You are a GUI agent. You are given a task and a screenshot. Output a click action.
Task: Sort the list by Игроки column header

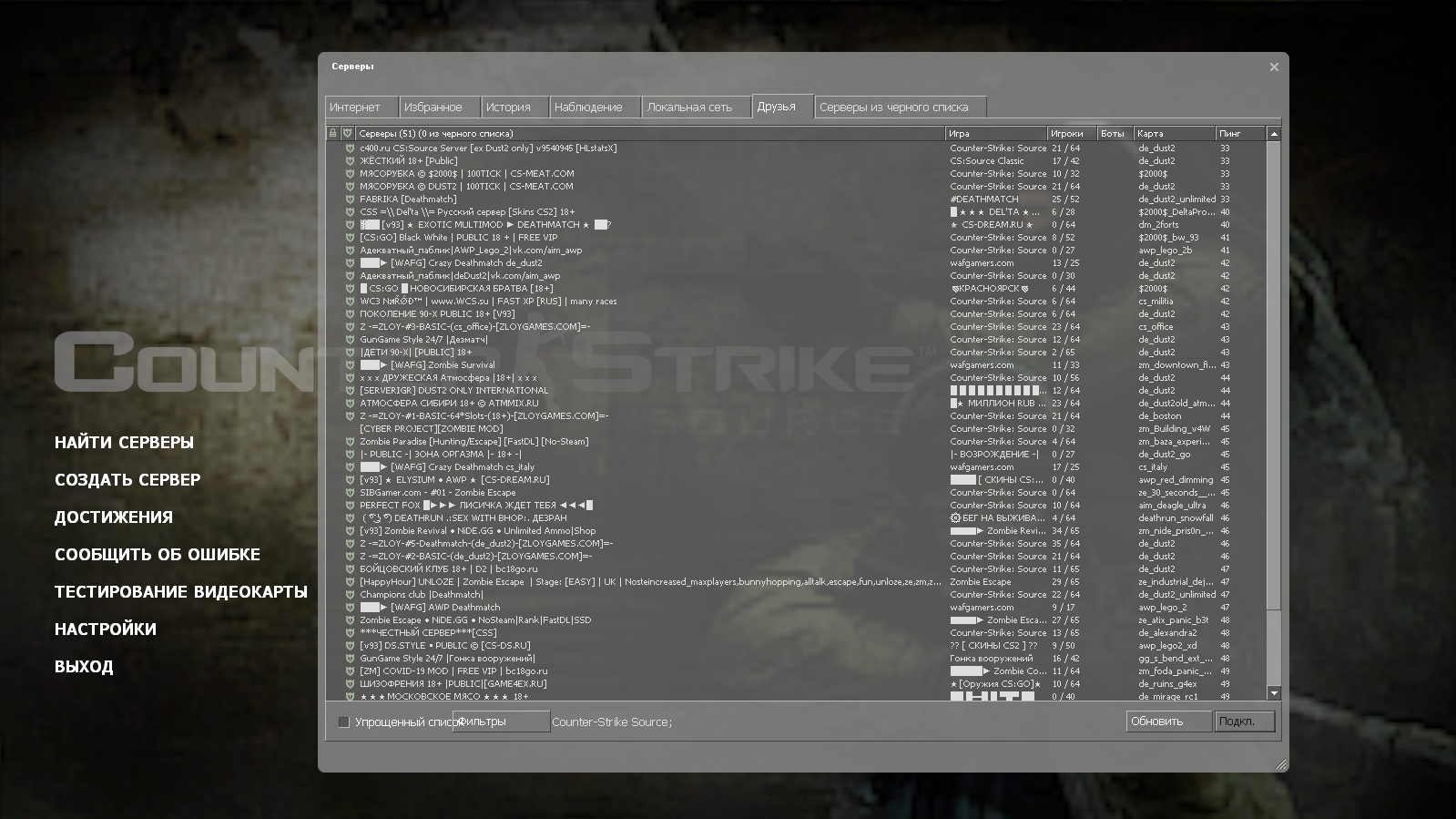coord(1071,133)
